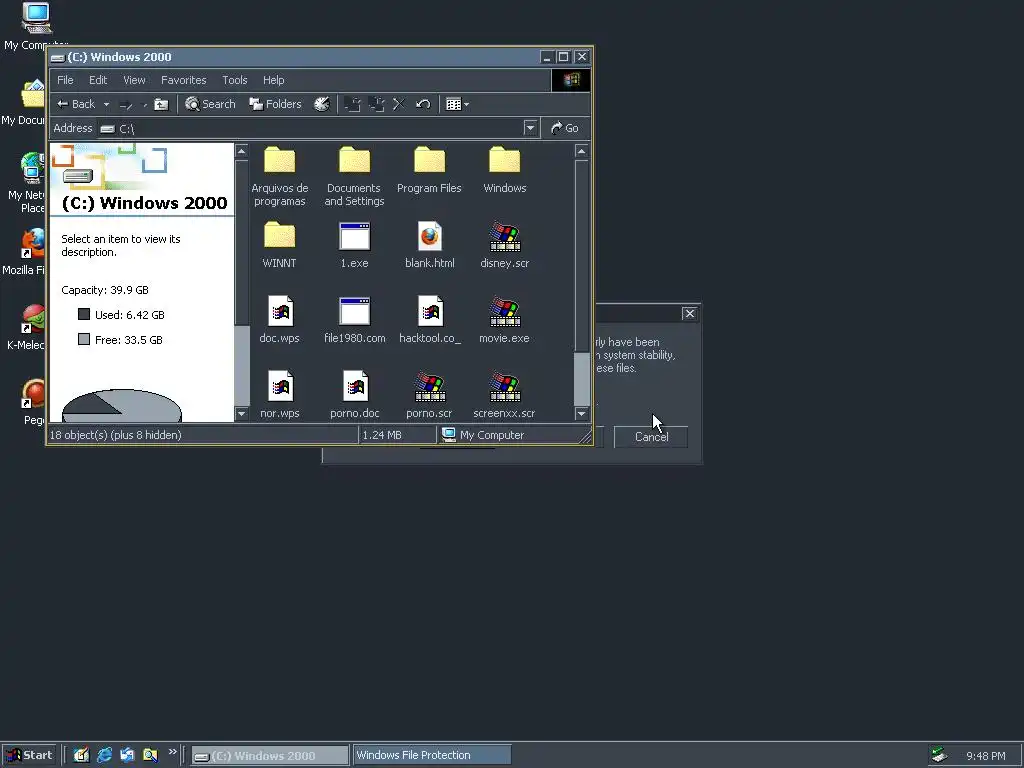Select the nor.wps file
The height and width of the screenshot is (768, 1024).
pyautogui.click(x=280, y=395)
